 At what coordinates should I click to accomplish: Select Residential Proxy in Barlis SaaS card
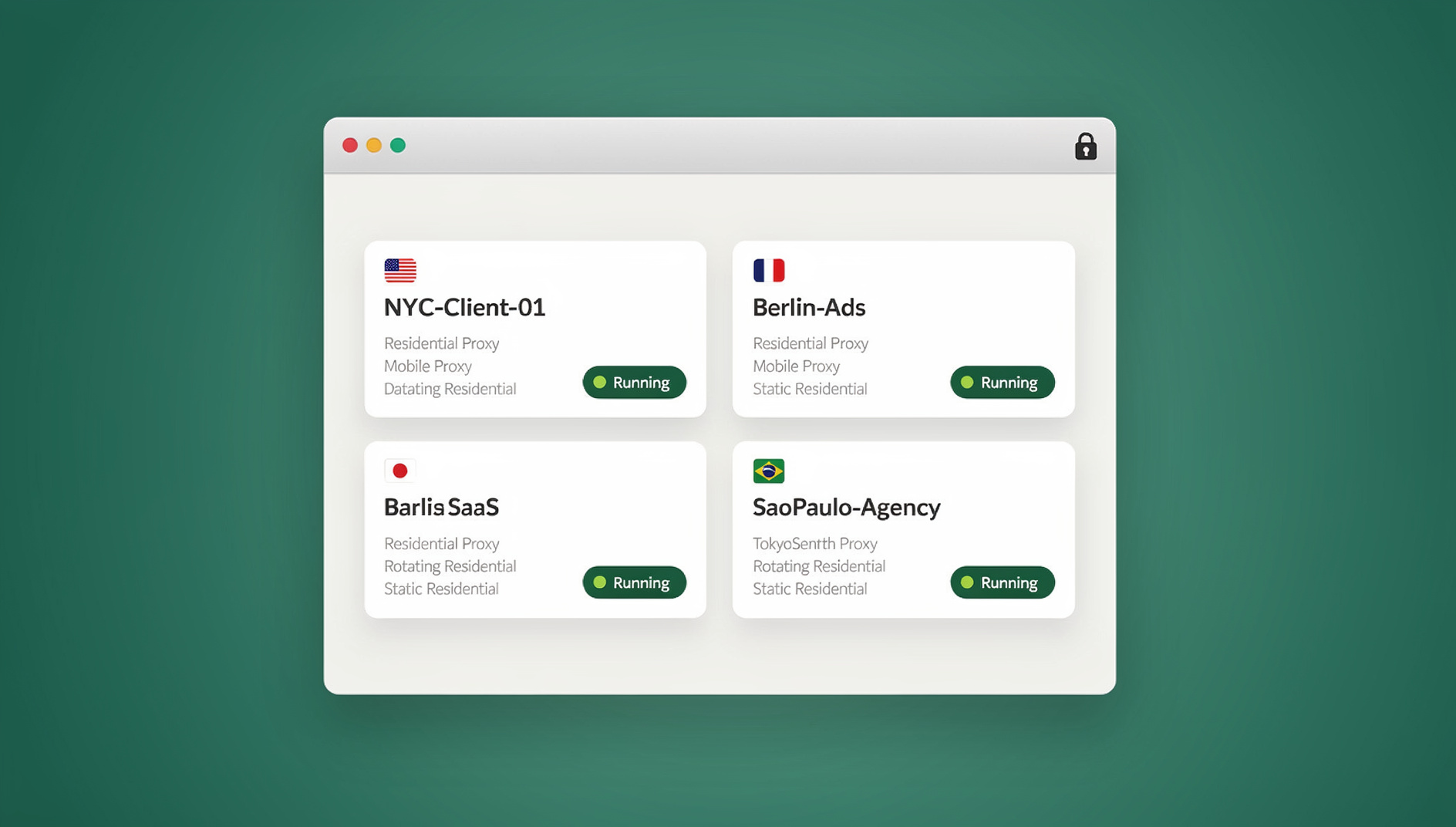coord(441,544)
